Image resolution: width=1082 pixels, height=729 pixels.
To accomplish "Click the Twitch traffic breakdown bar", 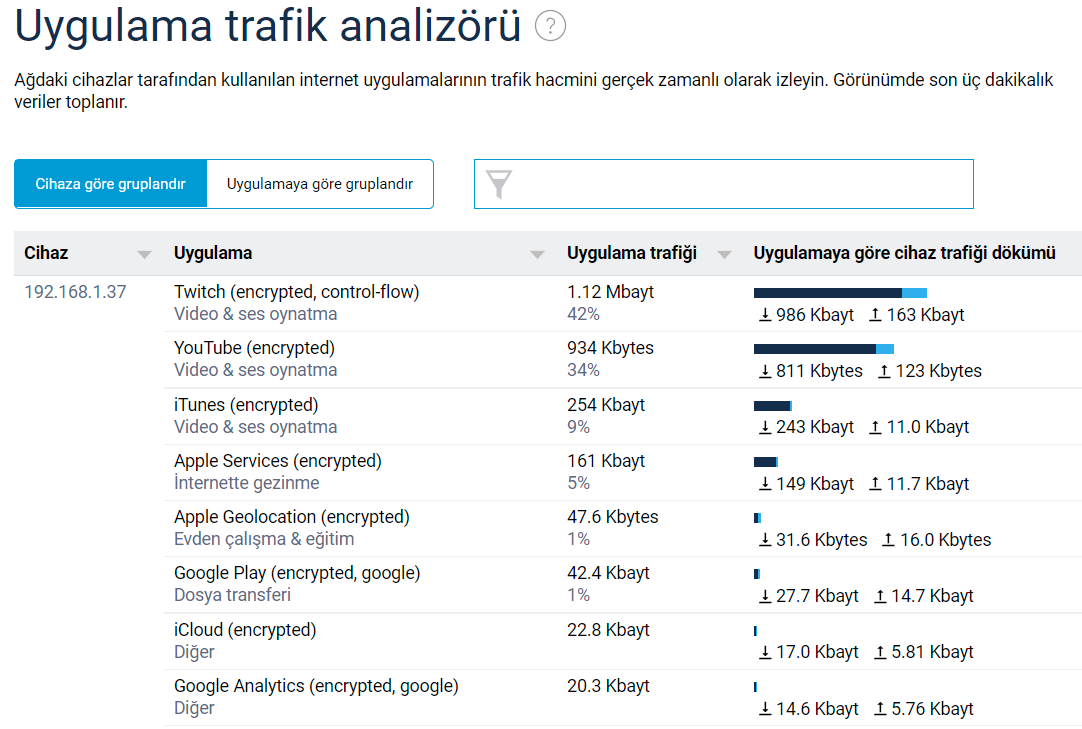I will click(x=840, y=293).
